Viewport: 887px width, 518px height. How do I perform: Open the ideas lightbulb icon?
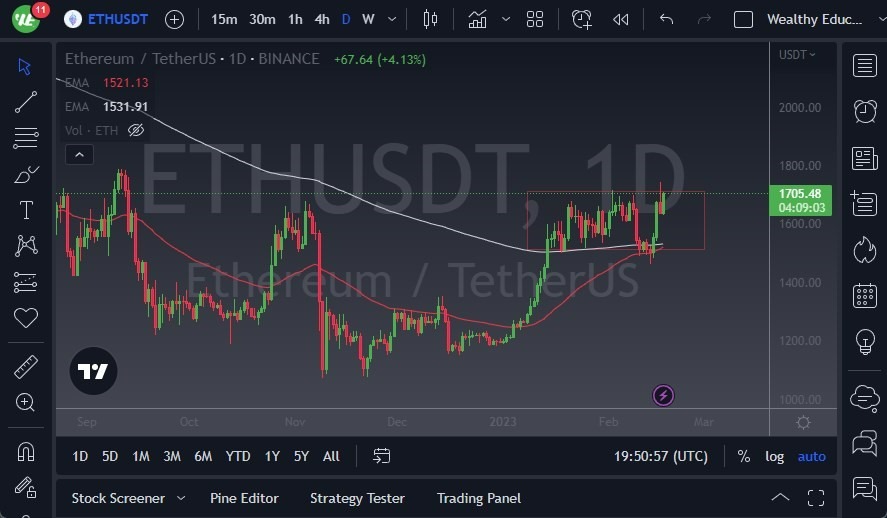point(864,342)
